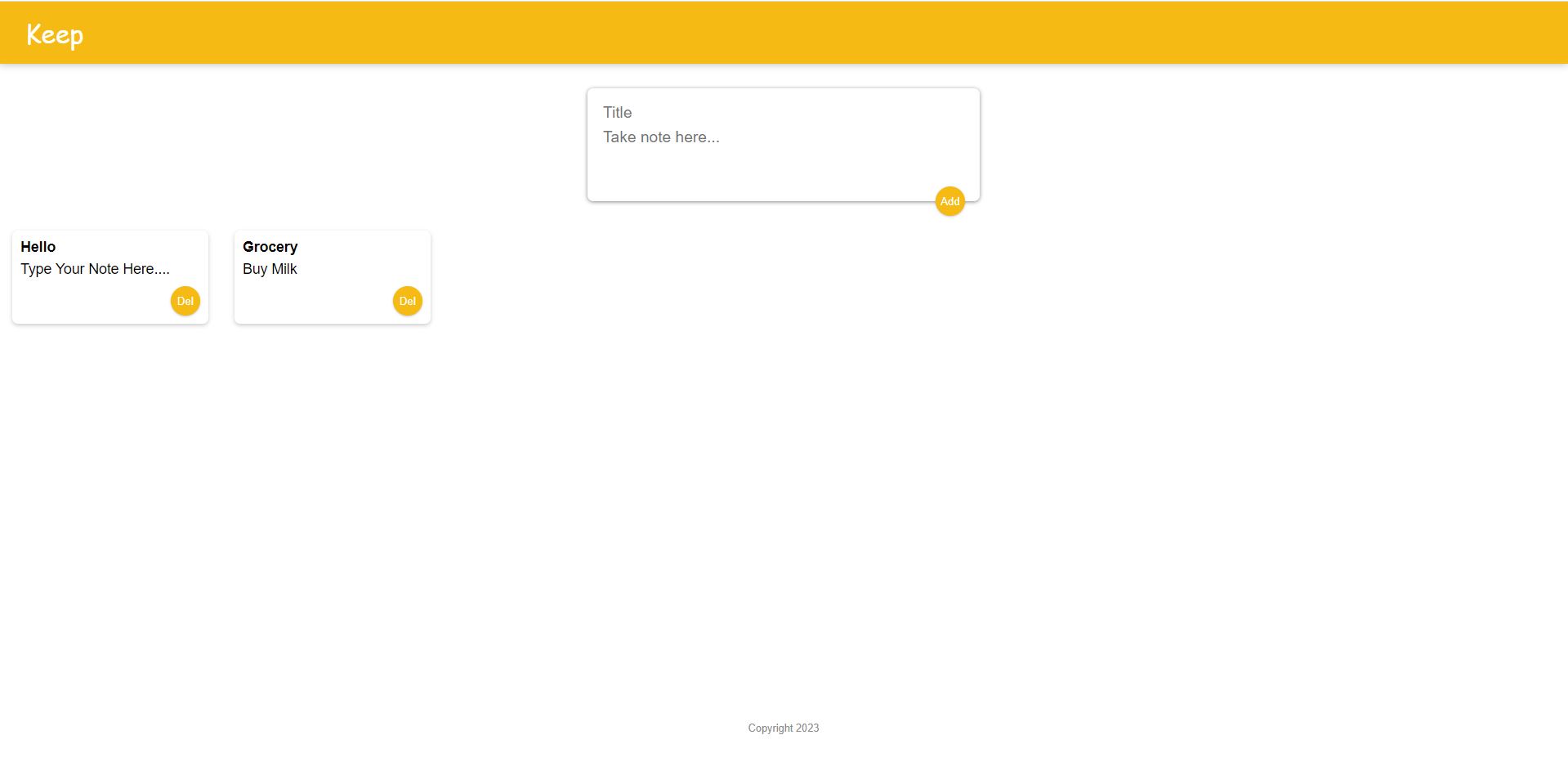Click the Keep logo in header

pos(55,34)
